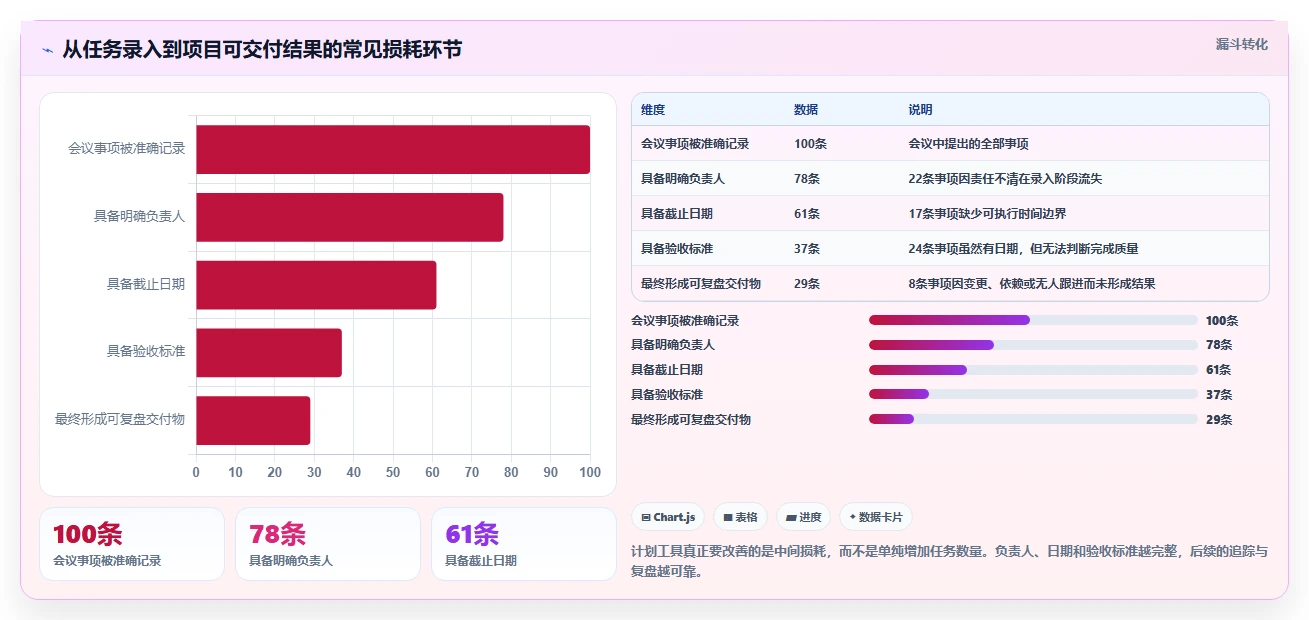Viewport: 1309px width, 620px height.
Task: Click the page title 从任务录入到项目可交付结果的常见损耗环节
Action: [262, 50]
